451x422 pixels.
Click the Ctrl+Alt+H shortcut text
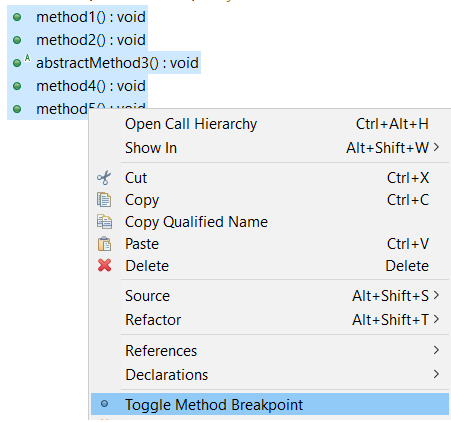tap(392, 124)
